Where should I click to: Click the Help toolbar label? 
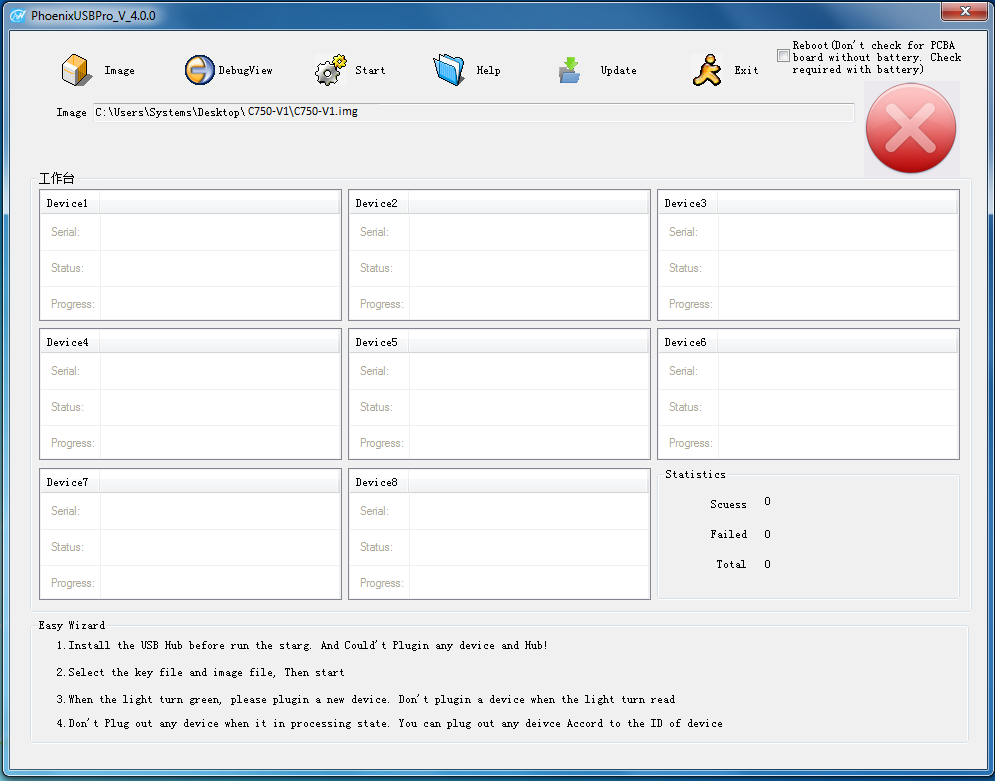pos(489,70)
